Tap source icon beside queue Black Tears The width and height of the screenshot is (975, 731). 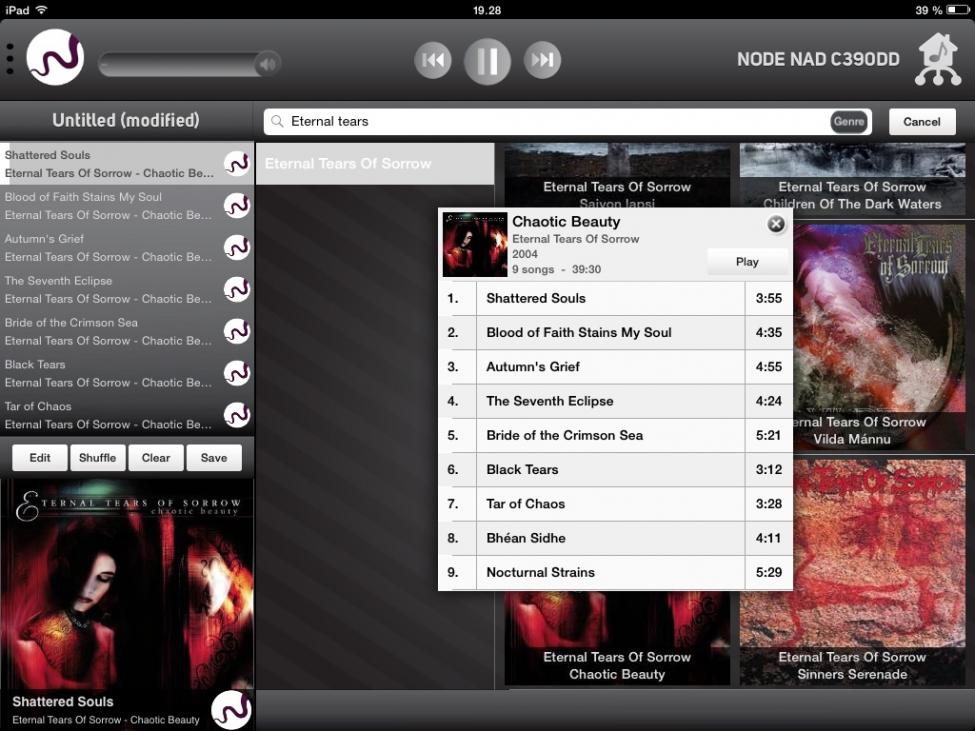coord(237,374)
